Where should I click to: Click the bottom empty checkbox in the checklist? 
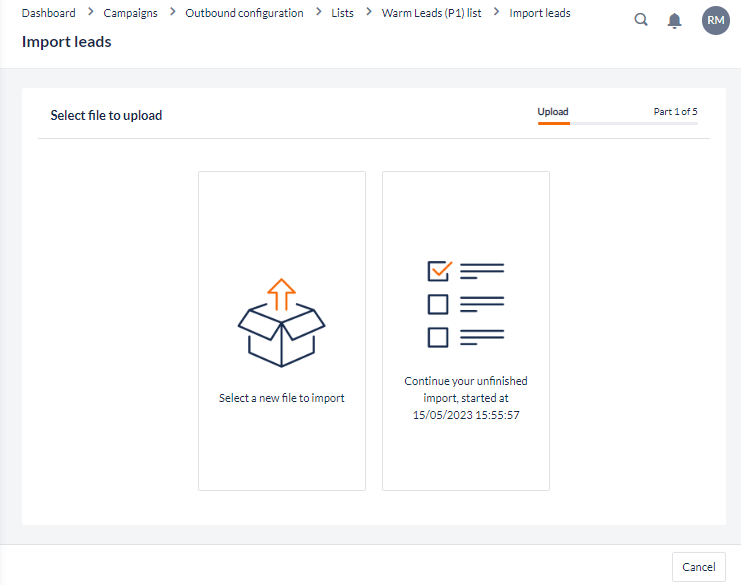click(438, 337)
